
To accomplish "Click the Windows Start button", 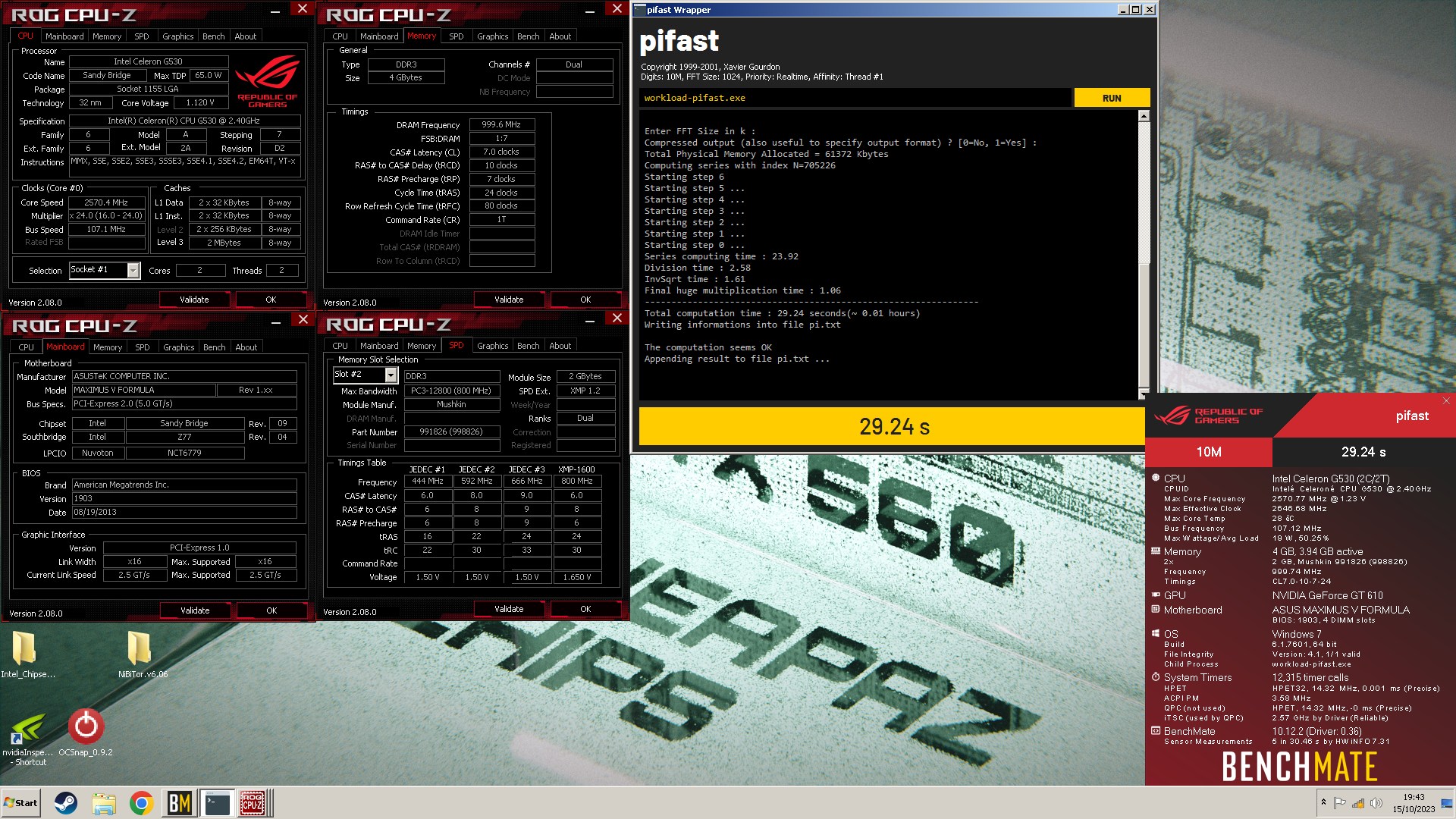I will coord(21,802).
